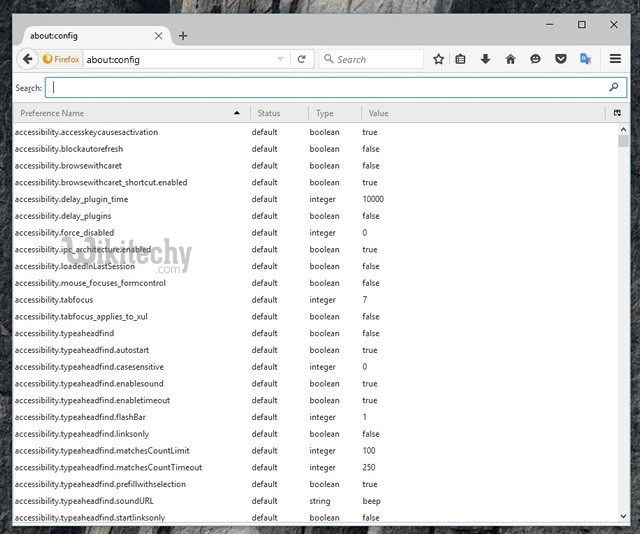The width and height of the screenshot is (640, 534).
Task: Open the column picker at table header right
Action: pos(617,113)
